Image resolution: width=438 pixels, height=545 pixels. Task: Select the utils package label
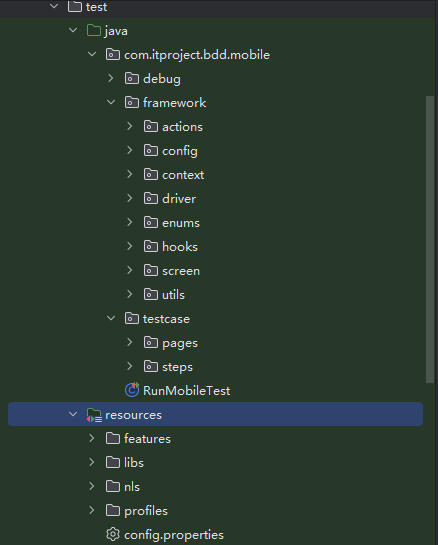pyautogui.click(x=173, y=295)
